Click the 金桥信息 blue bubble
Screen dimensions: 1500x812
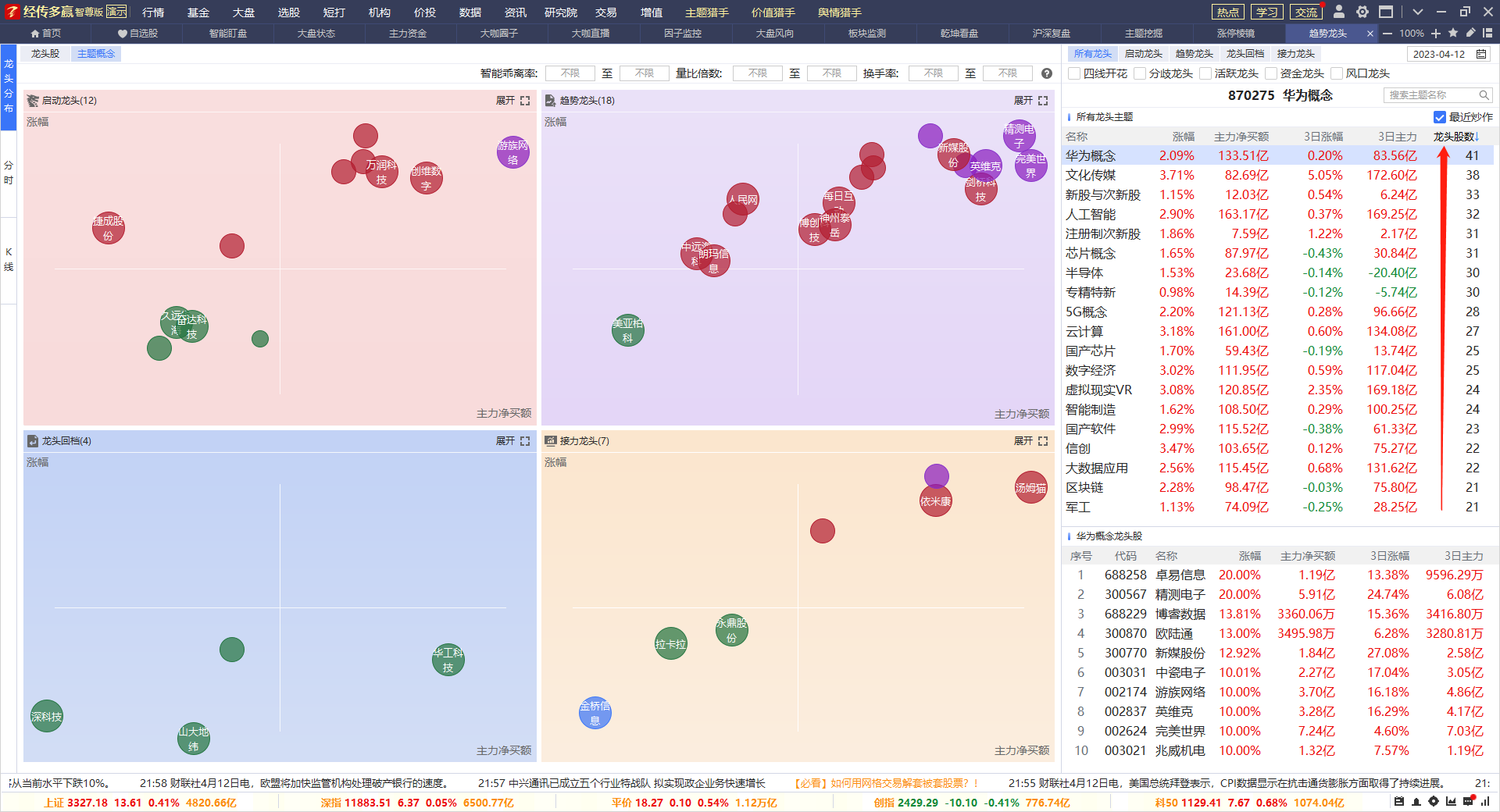[x=595, y=713]
